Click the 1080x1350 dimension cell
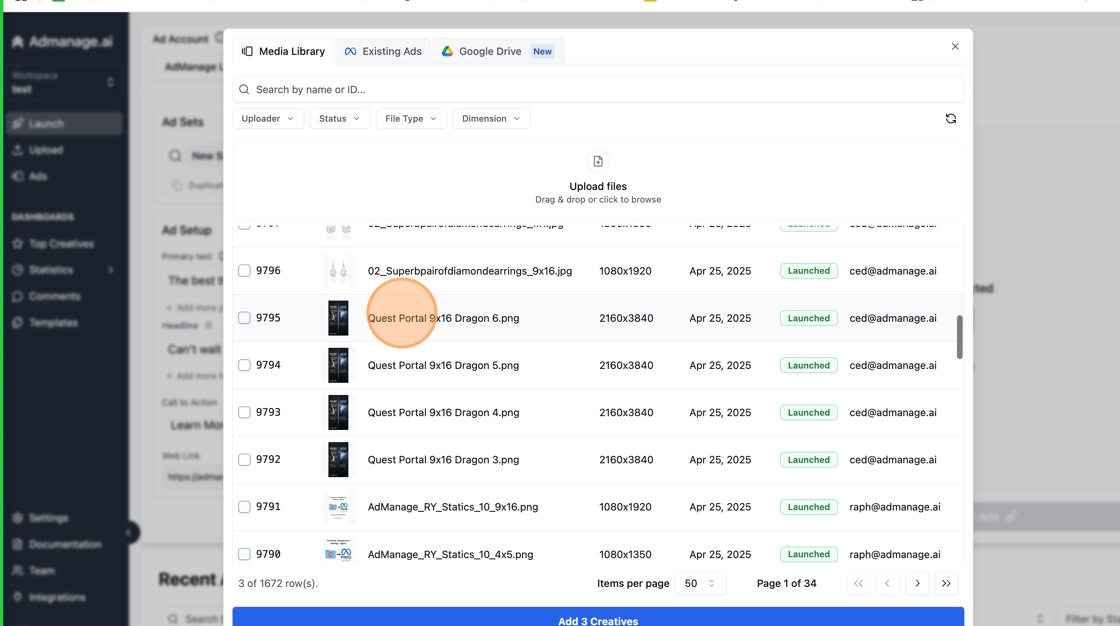Viewport: 1120px width, 626px height. (626, 554)
